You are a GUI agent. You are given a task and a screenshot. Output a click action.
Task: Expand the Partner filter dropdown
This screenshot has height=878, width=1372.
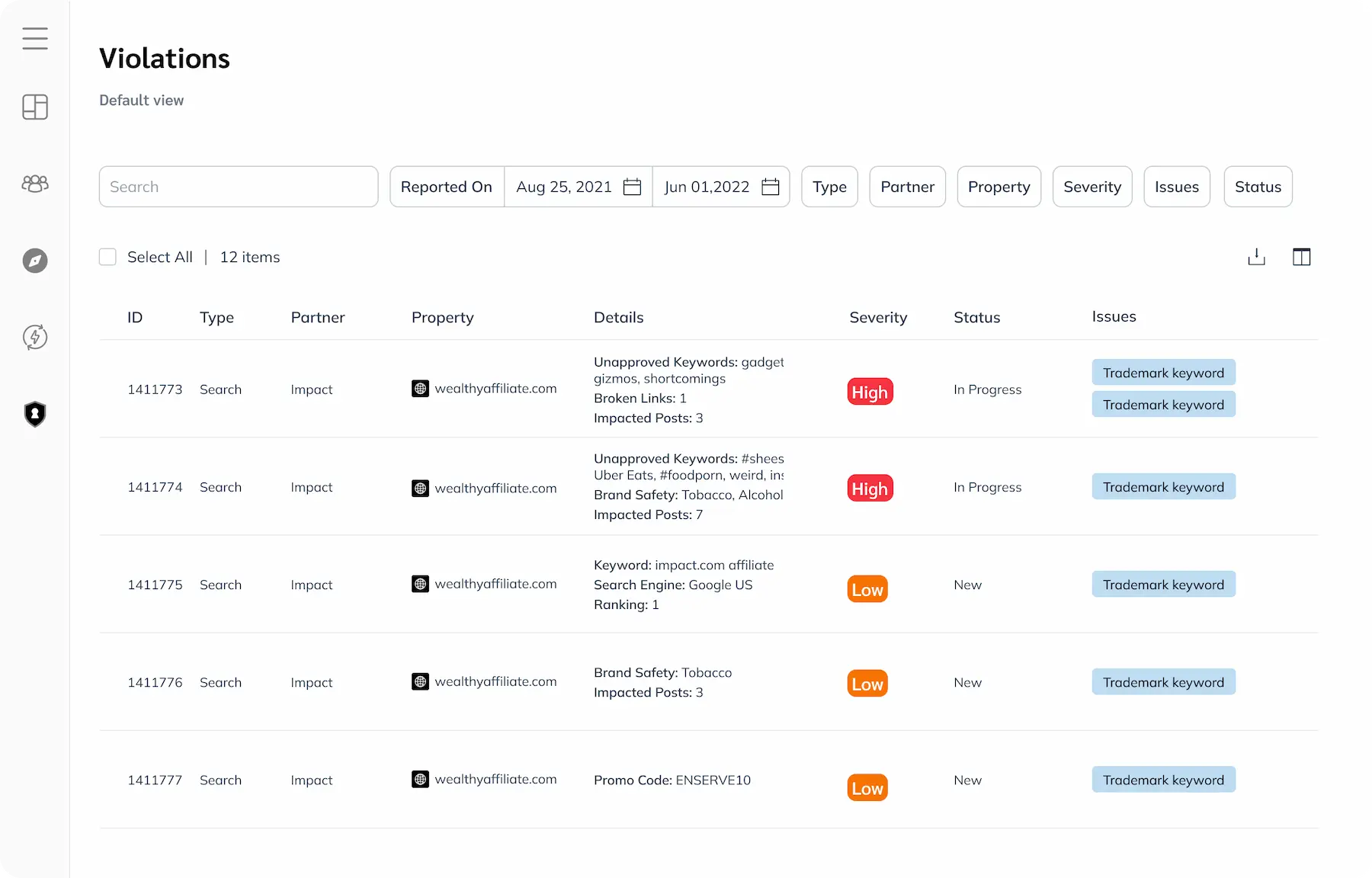click(x=907, y=187)
